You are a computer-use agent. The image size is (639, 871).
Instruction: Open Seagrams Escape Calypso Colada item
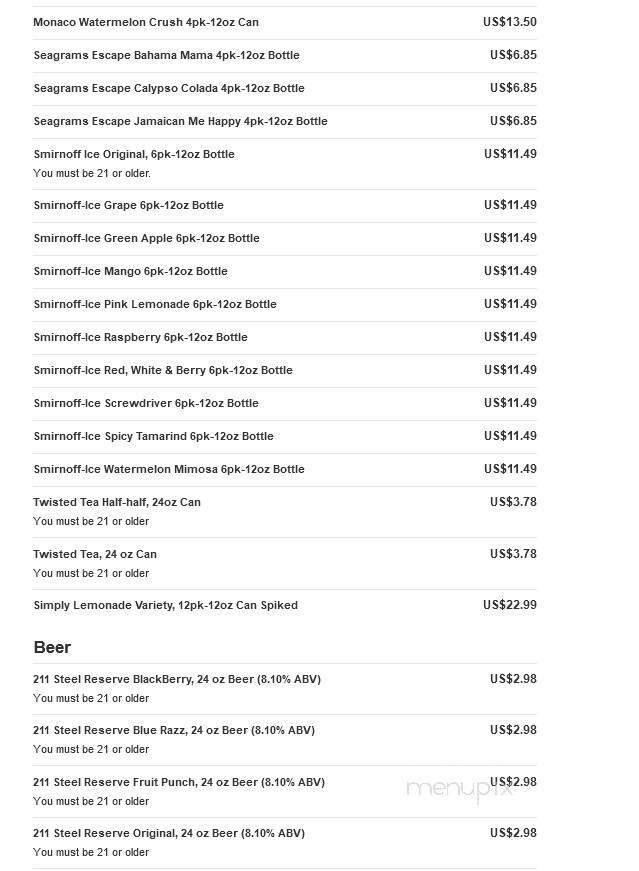pyautogui.click(x=169, y=88)
